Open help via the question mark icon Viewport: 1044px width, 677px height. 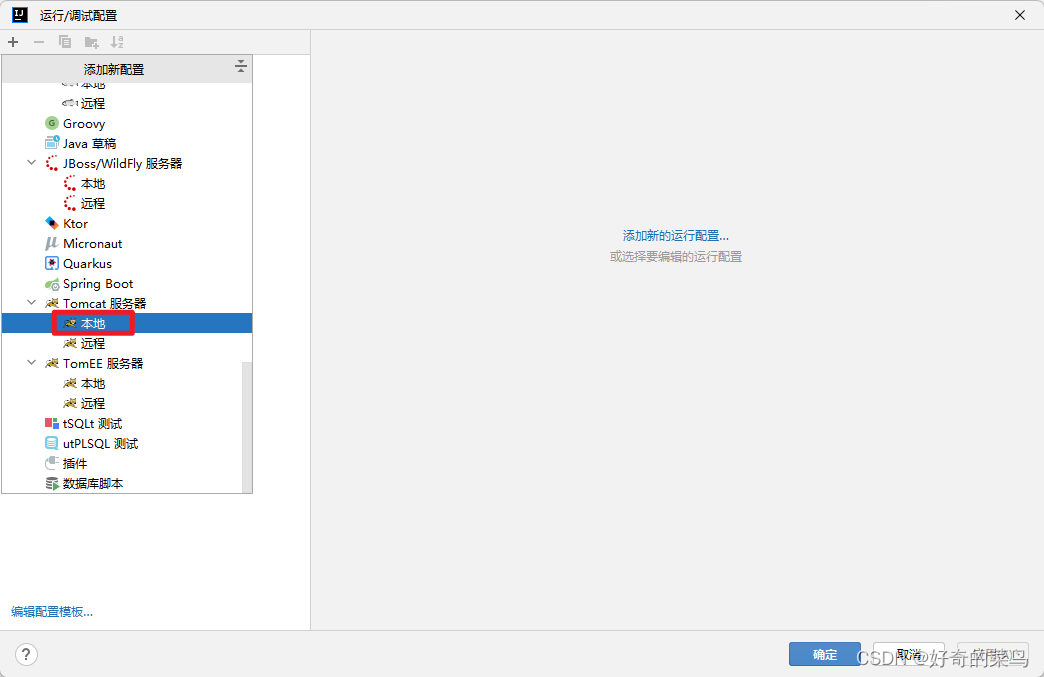(26, 654)
